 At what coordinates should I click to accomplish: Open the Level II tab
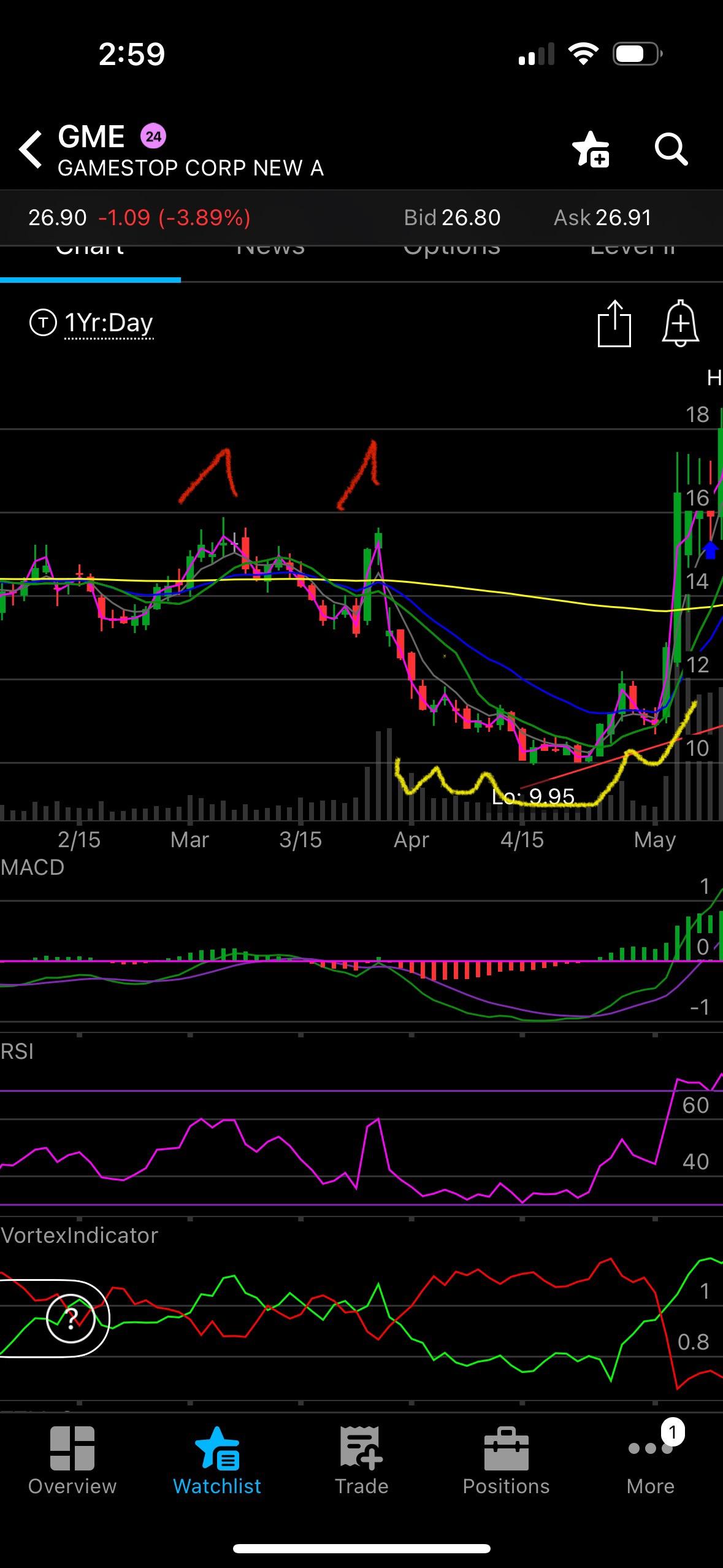632,253
